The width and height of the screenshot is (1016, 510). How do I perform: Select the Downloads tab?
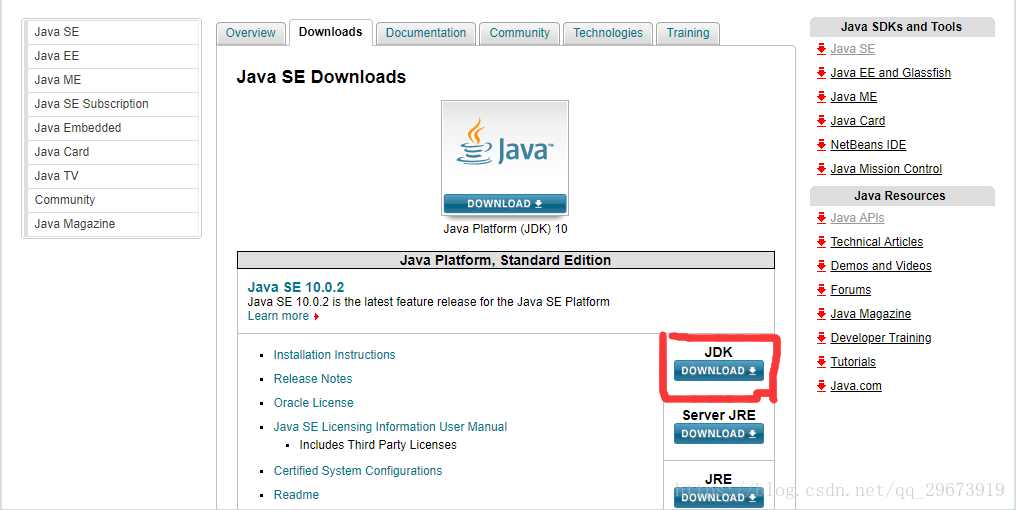[330, 32]
